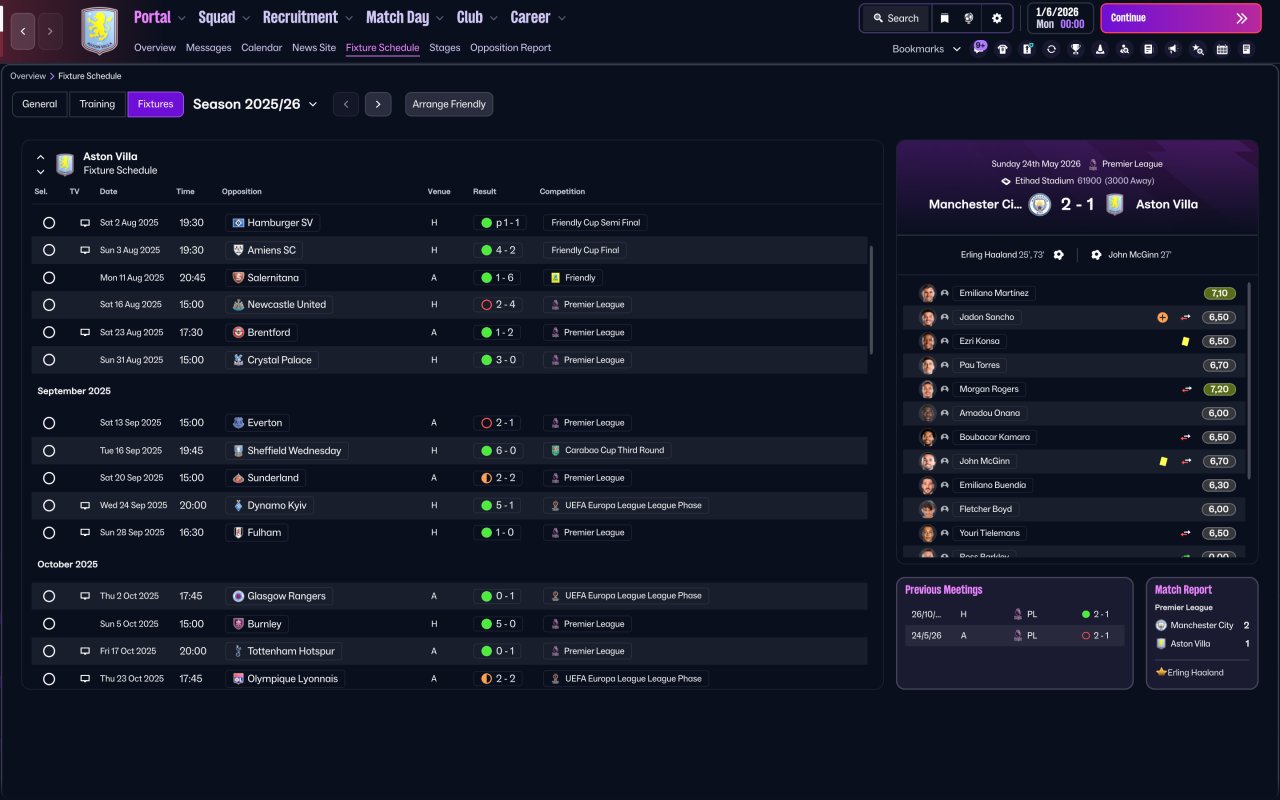The width and height of the screenshot is (1280, 800).
Task: Go forward with the right arrow
Action: pos(50,31)
